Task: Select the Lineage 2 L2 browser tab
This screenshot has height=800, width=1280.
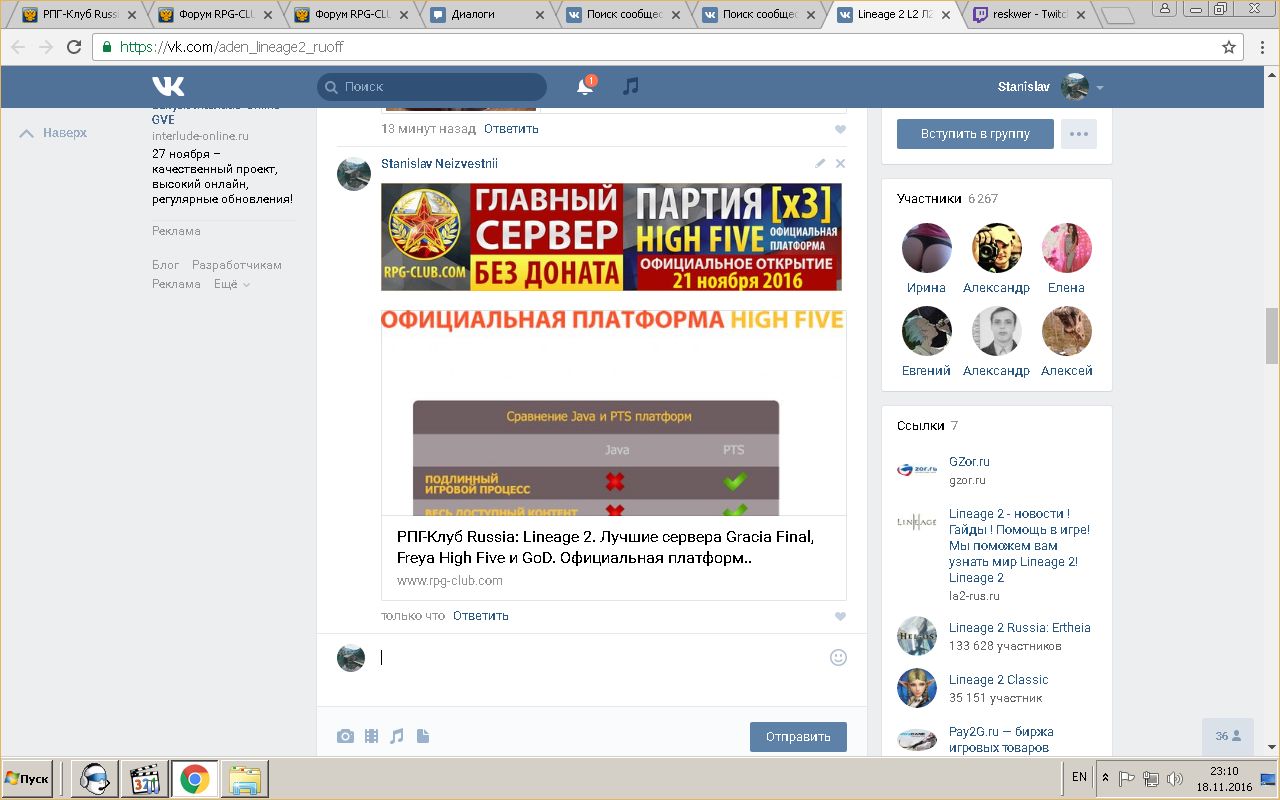Action: tap(892, 15)
